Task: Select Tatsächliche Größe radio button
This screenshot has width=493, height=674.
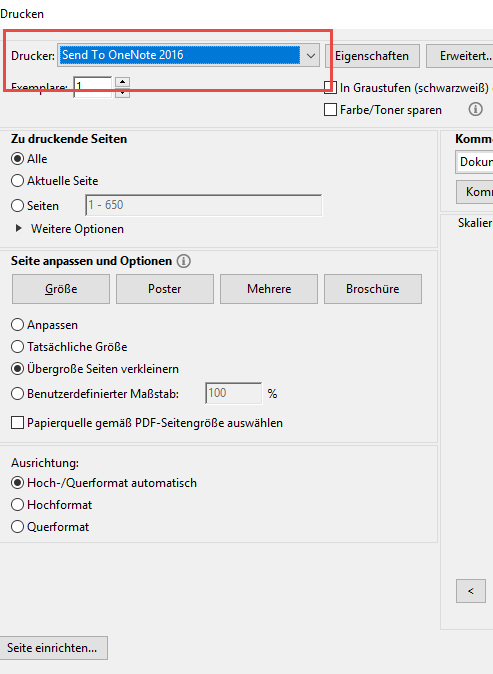Action: coord(17,346)
